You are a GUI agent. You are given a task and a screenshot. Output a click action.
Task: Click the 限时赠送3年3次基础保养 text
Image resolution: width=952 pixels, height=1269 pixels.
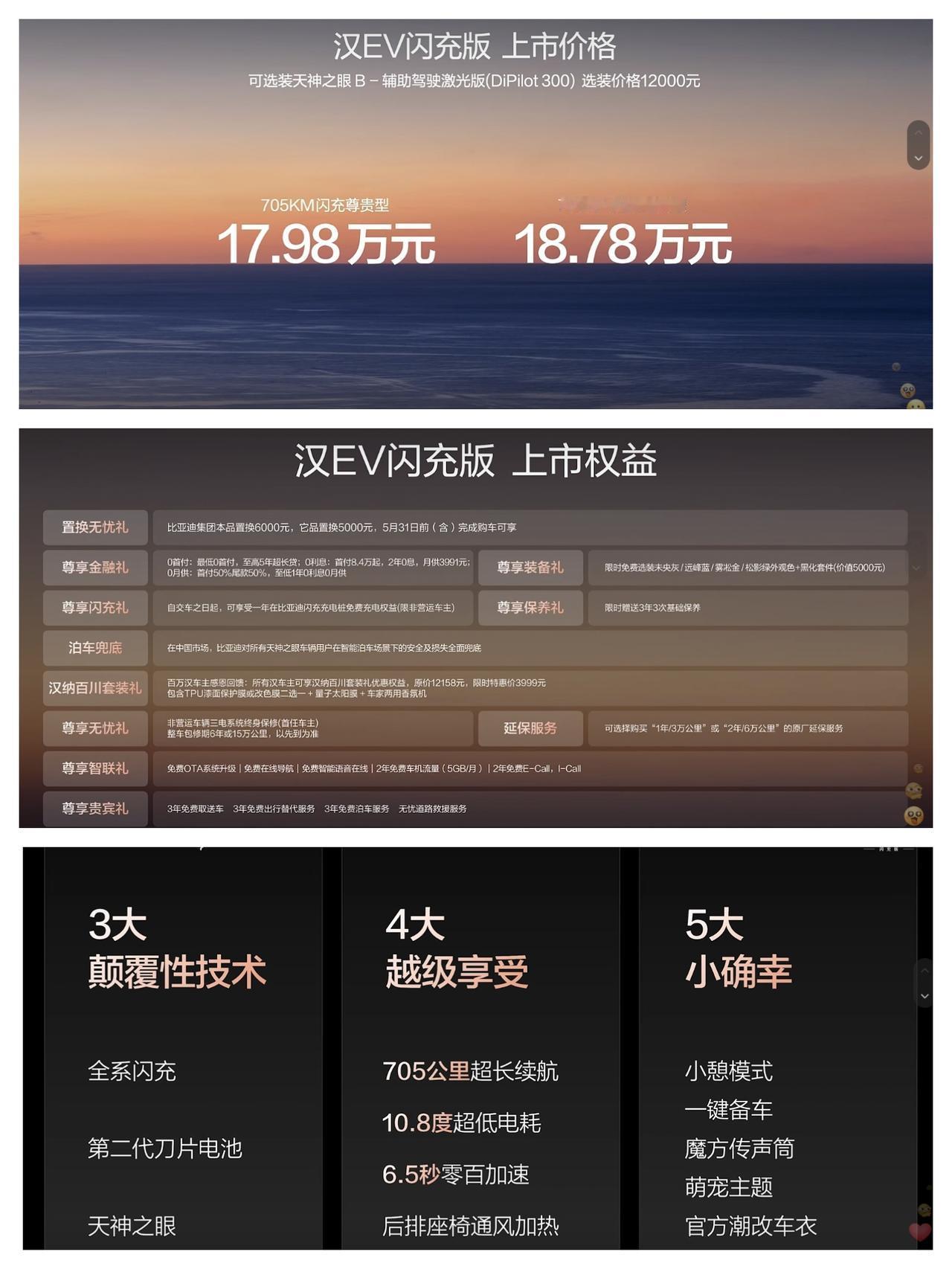pos(652,608)
